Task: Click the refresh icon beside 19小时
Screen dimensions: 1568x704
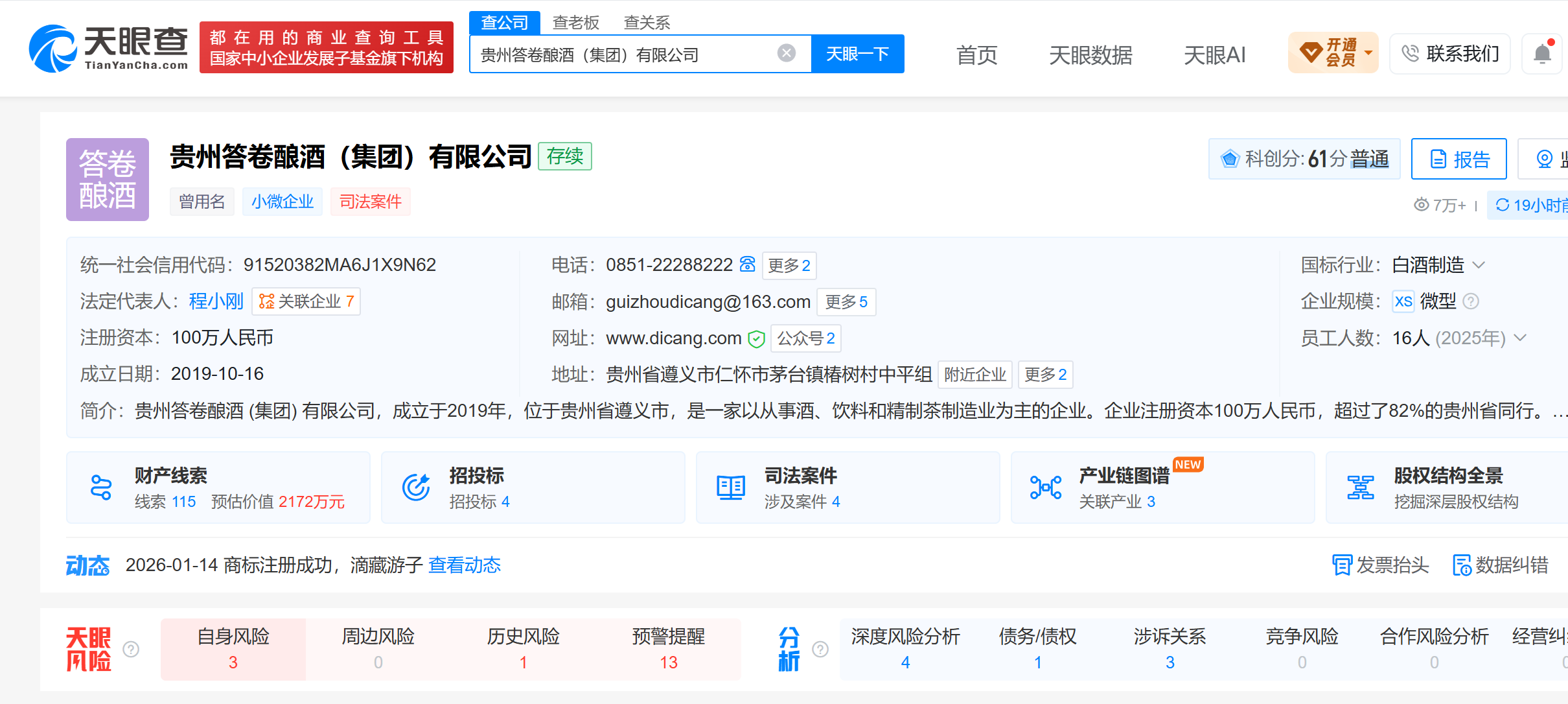Action: tap(1503, 205)
